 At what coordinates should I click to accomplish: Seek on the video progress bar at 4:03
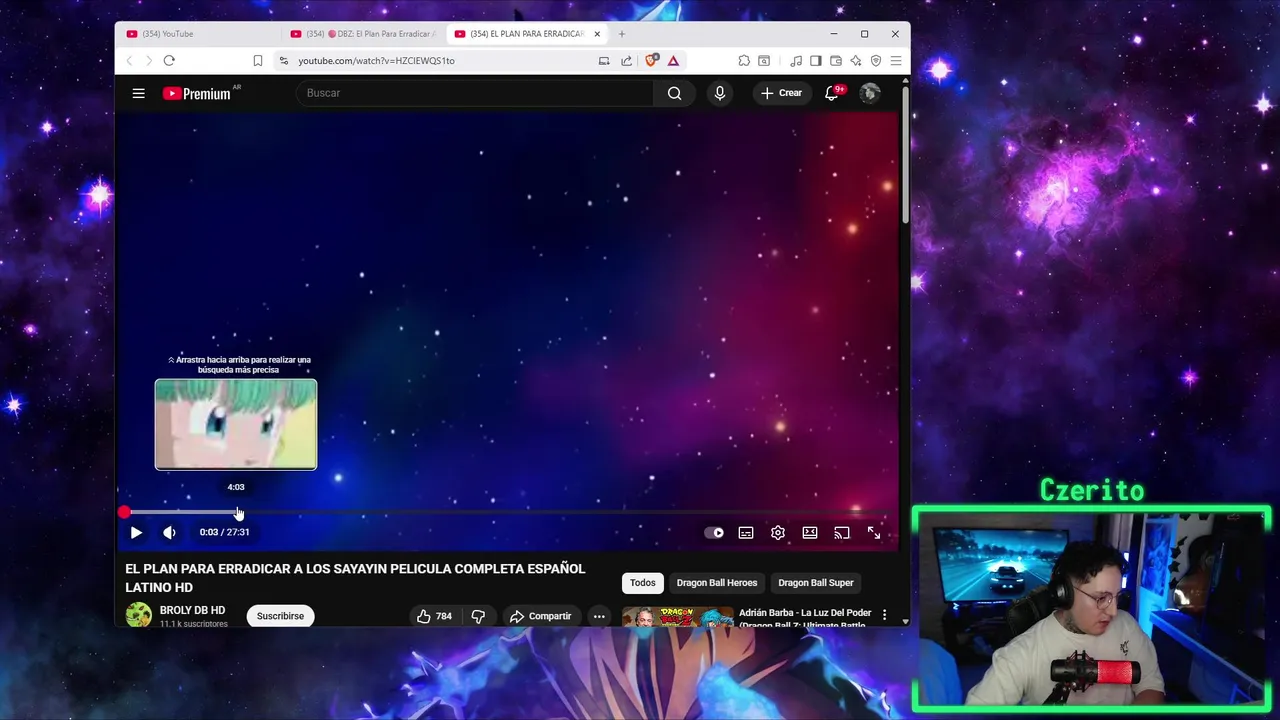click(236, 512)
